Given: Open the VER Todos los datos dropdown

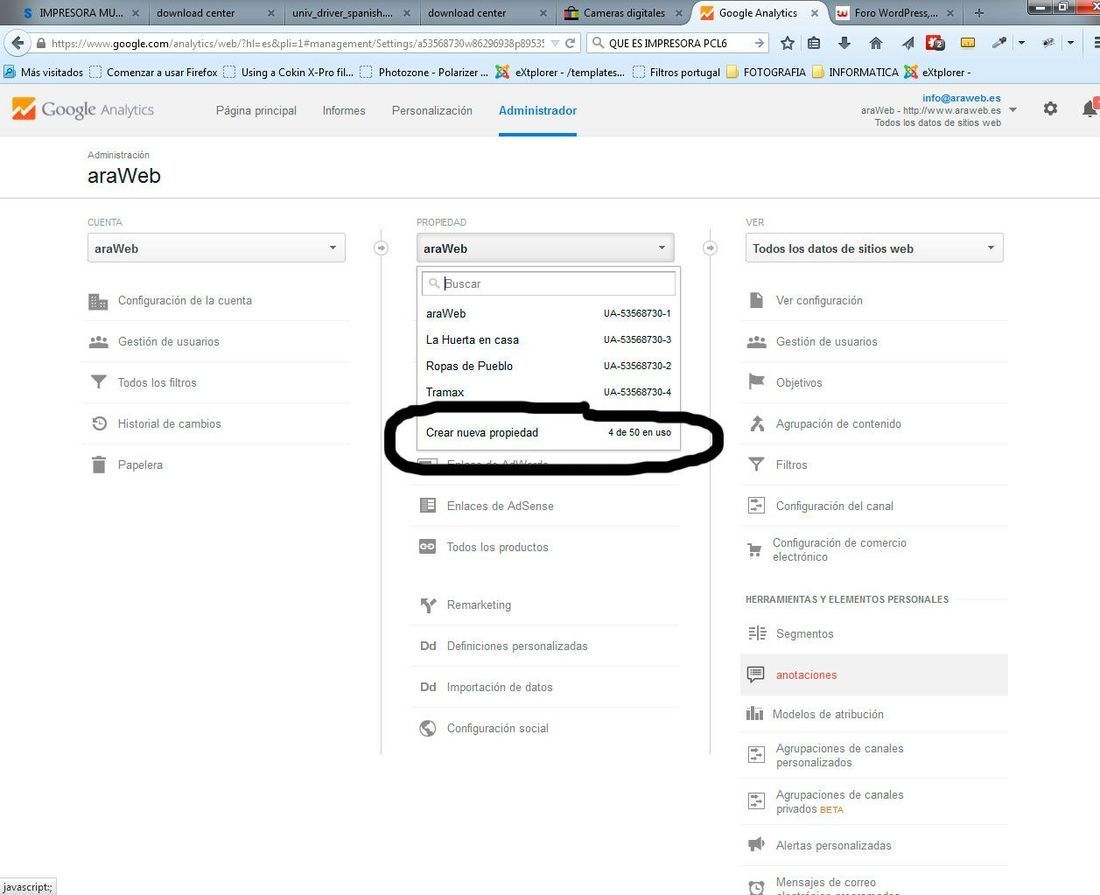Looking at the screenshot, I should 874,248.
